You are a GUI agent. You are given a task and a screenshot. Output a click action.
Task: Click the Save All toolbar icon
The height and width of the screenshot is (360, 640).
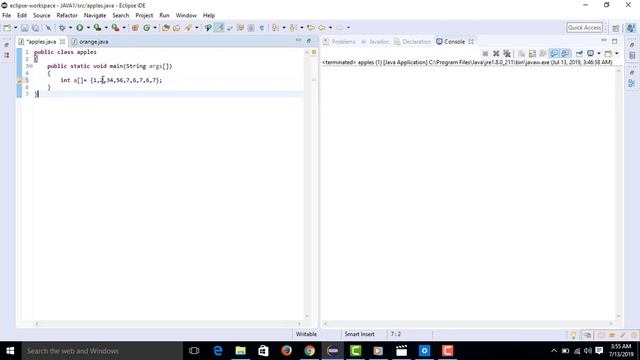click(36, 28)
